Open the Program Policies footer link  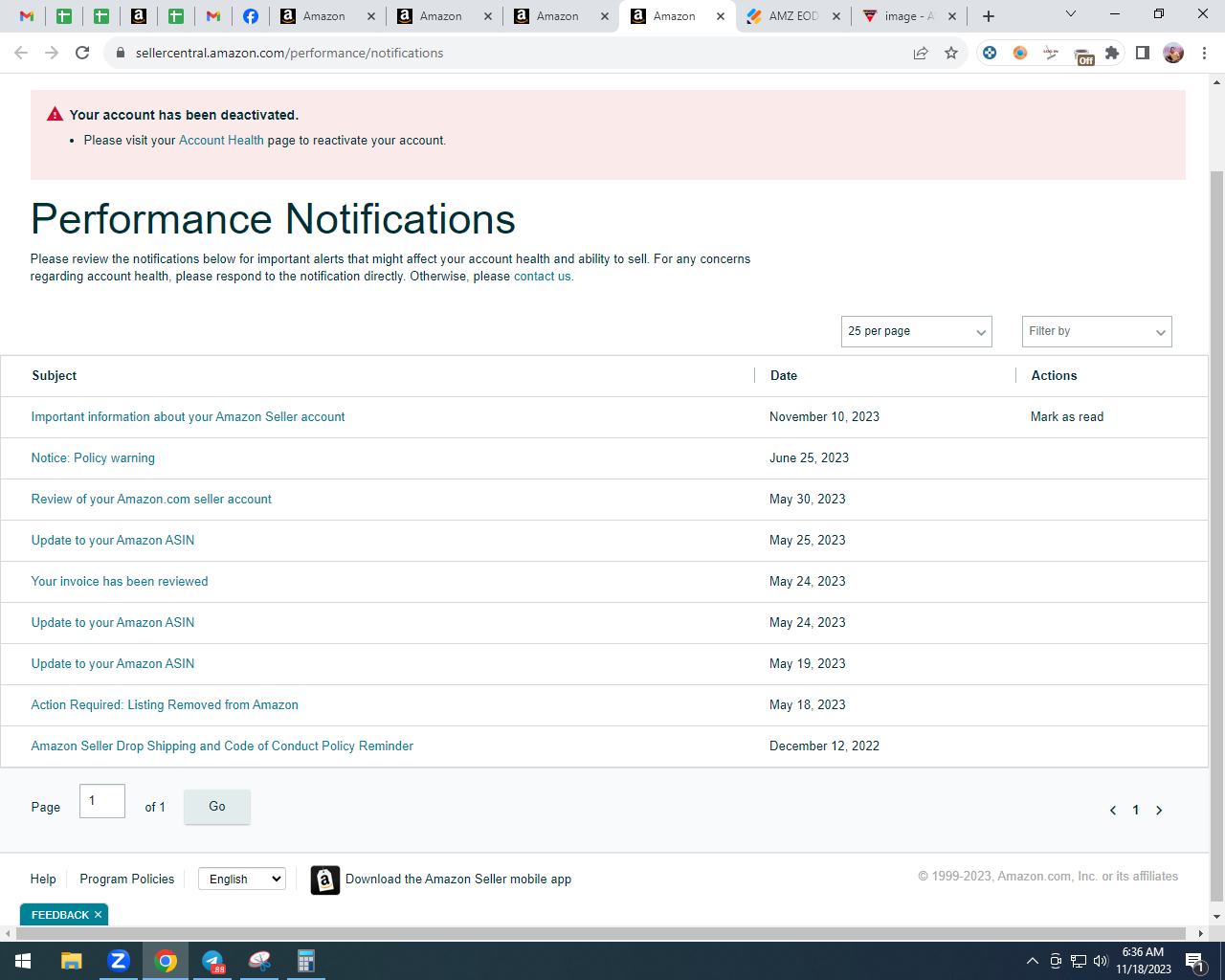coord(127,880)
